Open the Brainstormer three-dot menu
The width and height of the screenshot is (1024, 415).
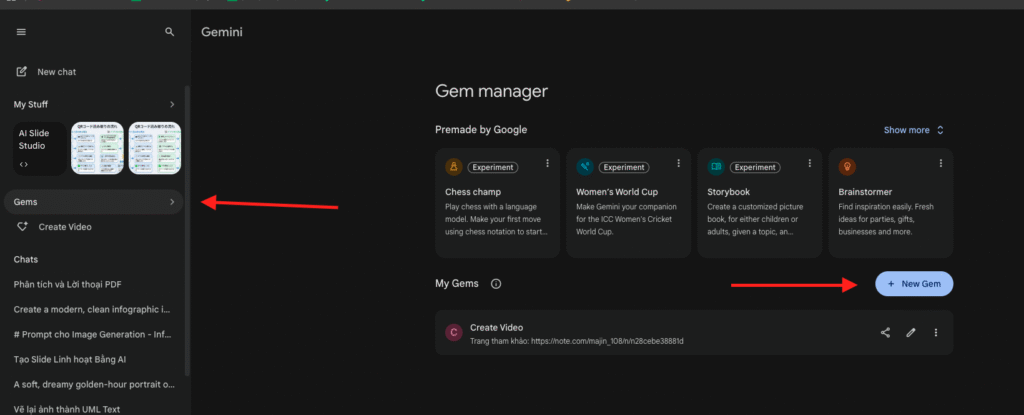point(940,163)
